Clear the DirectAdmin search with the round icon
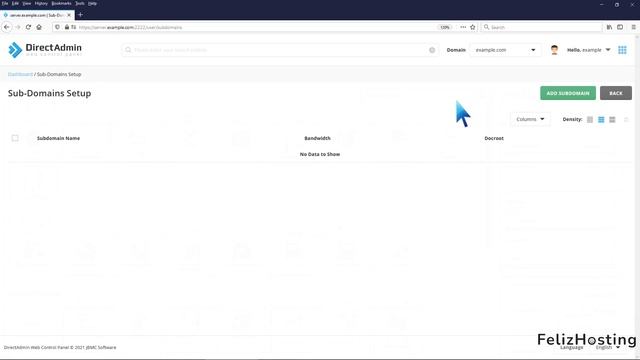This screenshot has width=640, height=360. pyautogui.click(x=432, y=50)
